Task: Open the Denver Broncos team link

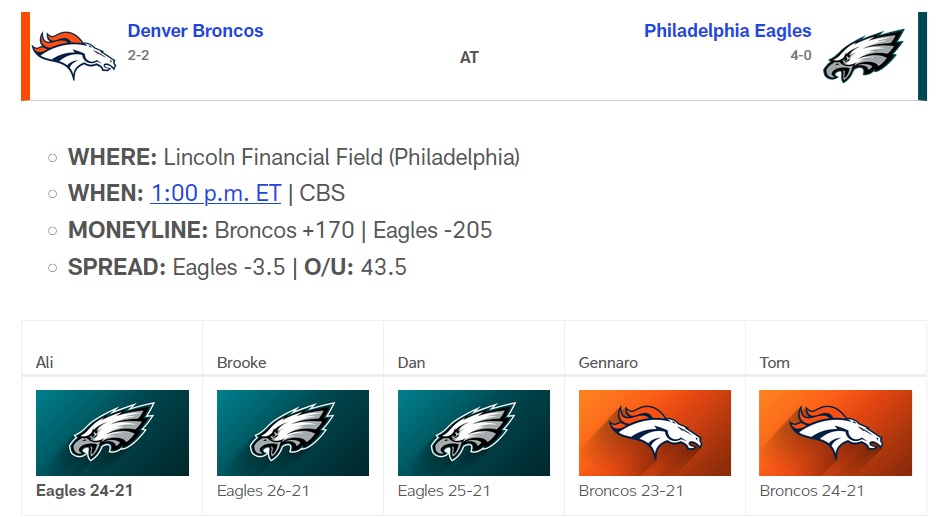Action: point(195,31)
